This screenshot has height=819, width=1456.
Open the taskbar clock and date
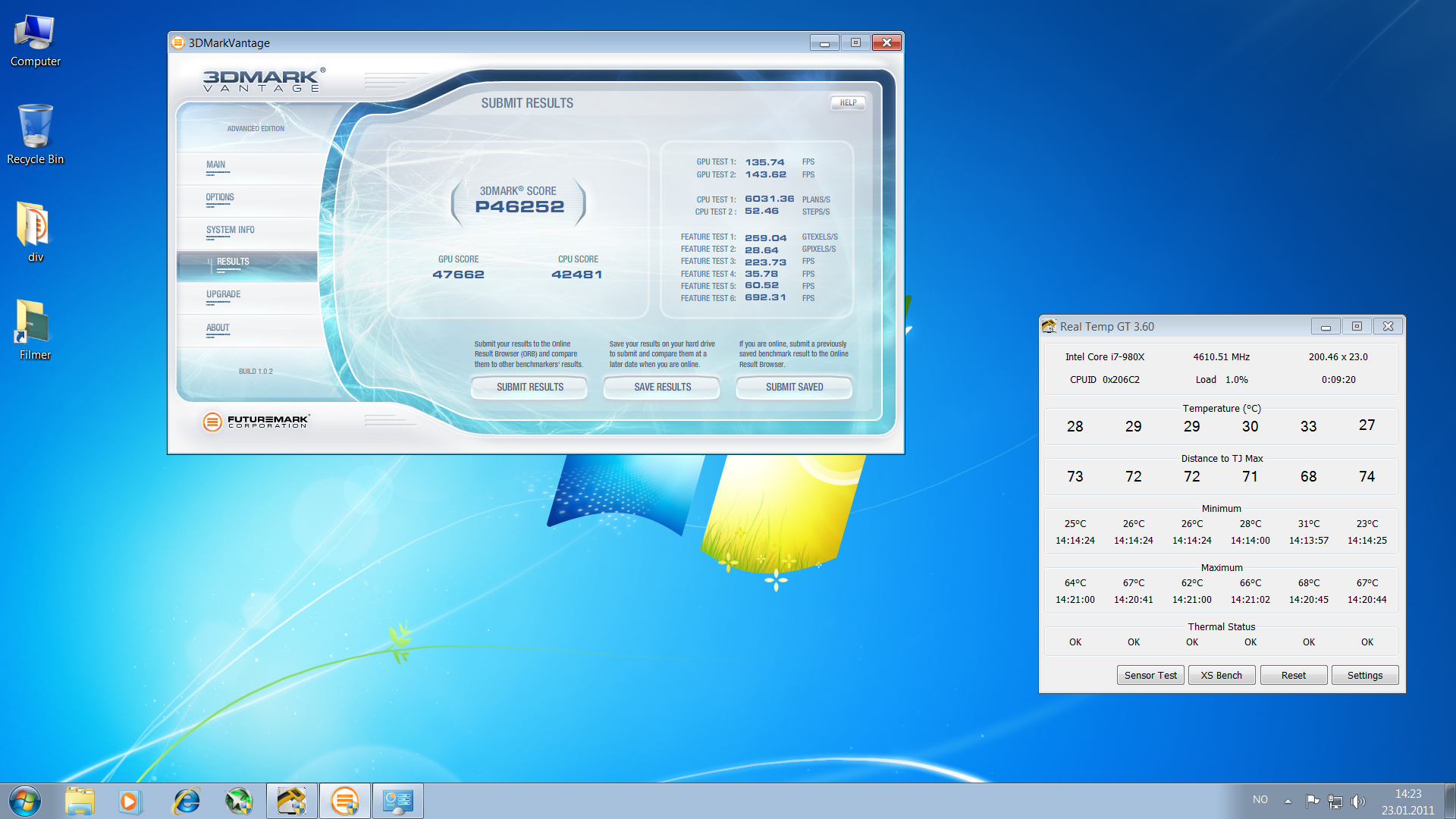tap(1408, 802)
